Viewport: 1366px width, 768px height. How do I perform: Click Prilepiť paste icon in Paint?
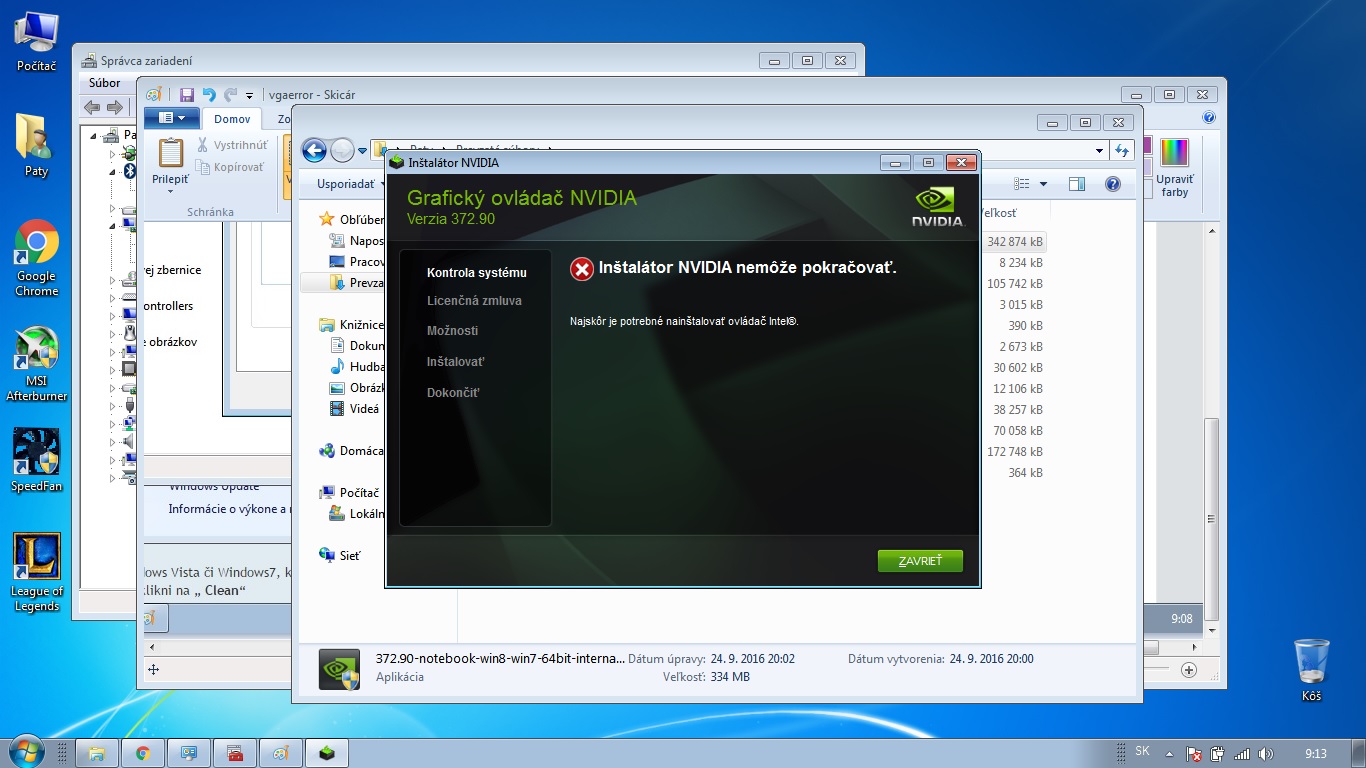(171, 153)
